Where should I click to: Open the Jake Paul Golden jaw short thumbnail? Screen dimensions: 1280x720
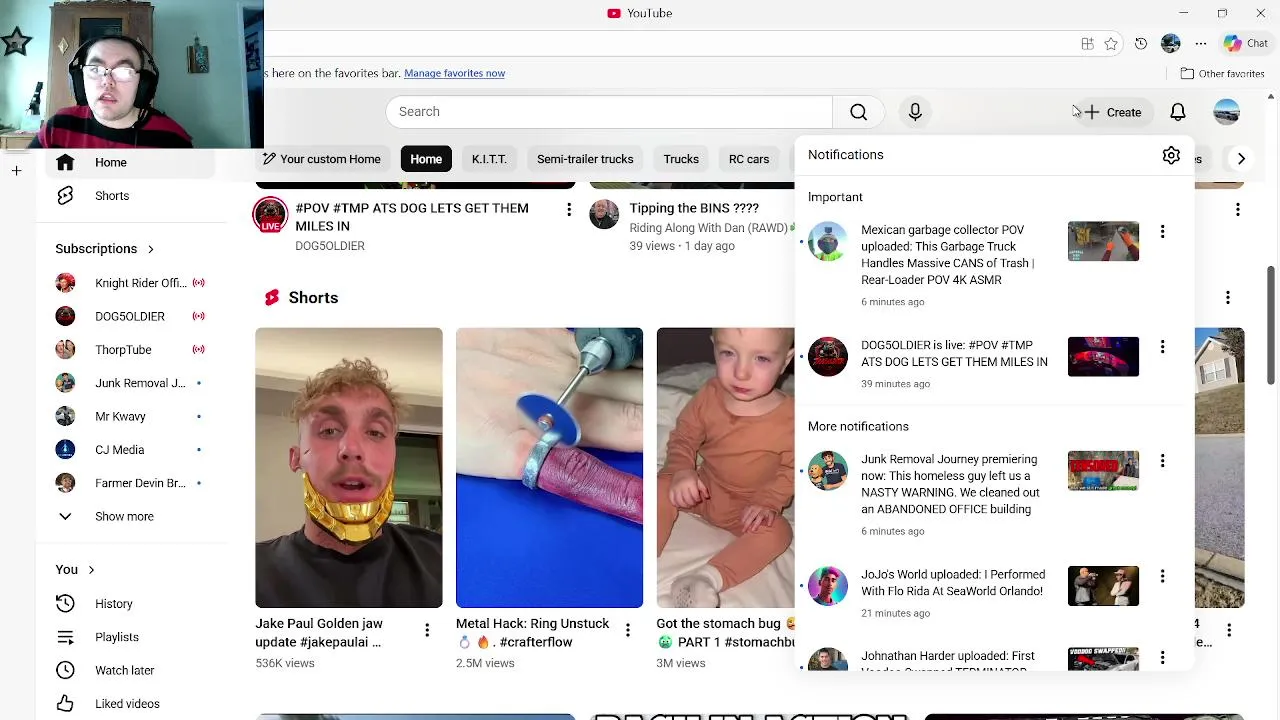(x=349, y=468)
